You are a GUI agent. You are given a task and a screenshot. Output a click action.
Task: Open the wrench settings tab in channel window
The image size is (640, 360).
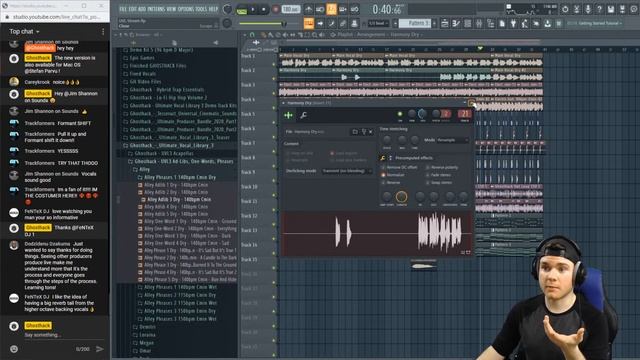coord(303,116)
